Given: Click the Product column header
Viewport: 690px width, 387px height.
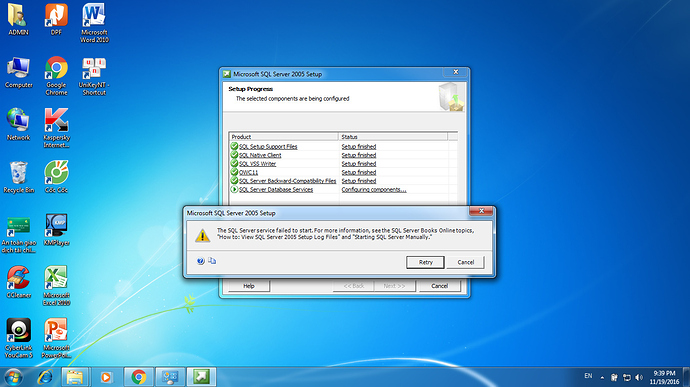Looking at the screenshot, I should click(284, 136).
